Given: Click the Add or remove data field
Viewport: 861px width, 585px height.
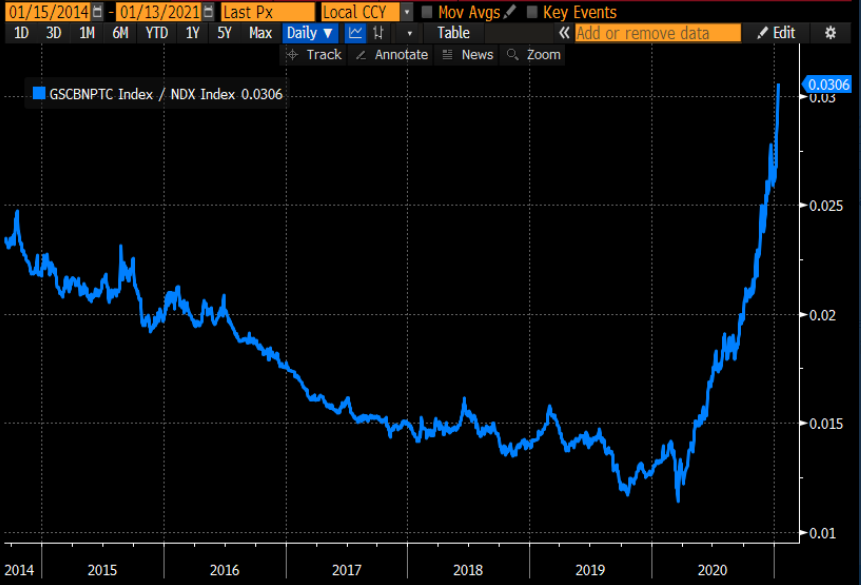Looking at the screenshot, I should (658, 33).
